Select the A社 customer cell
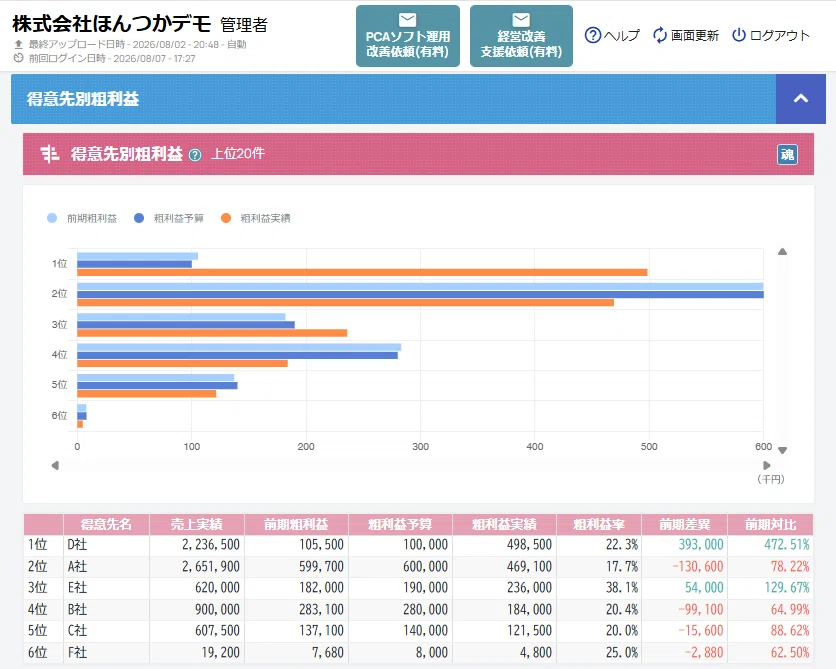This screenshot has height=669, width=836. tap(106, 567)
